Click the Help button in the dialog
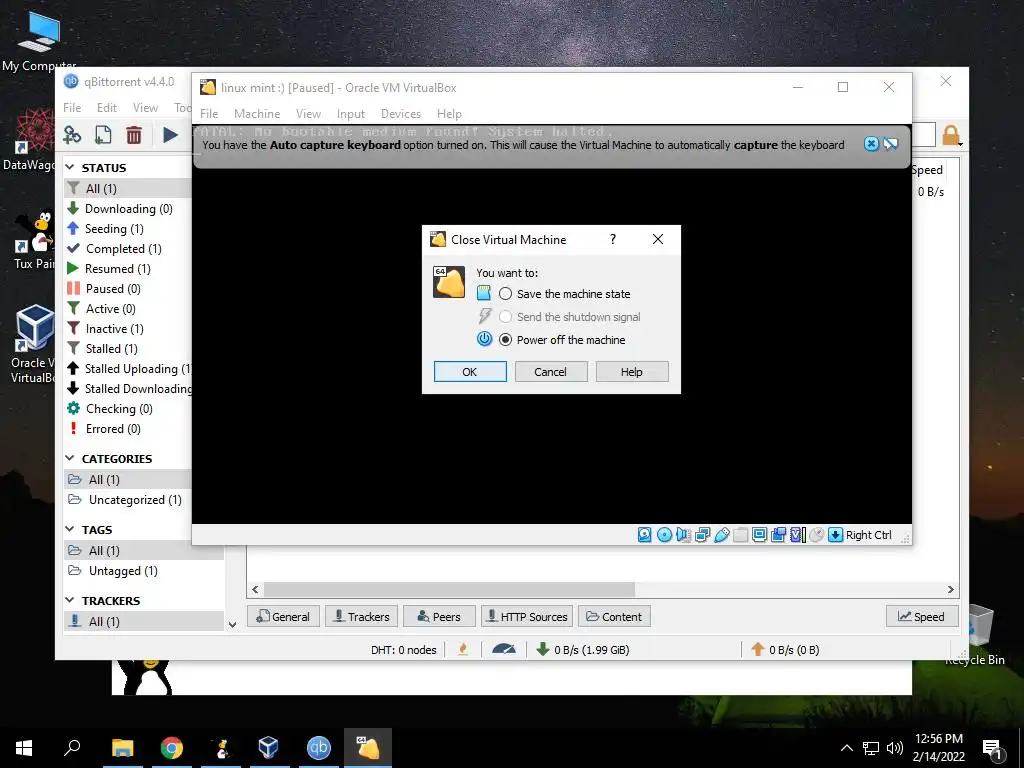 pyautogui.click(x=632, y=372)
